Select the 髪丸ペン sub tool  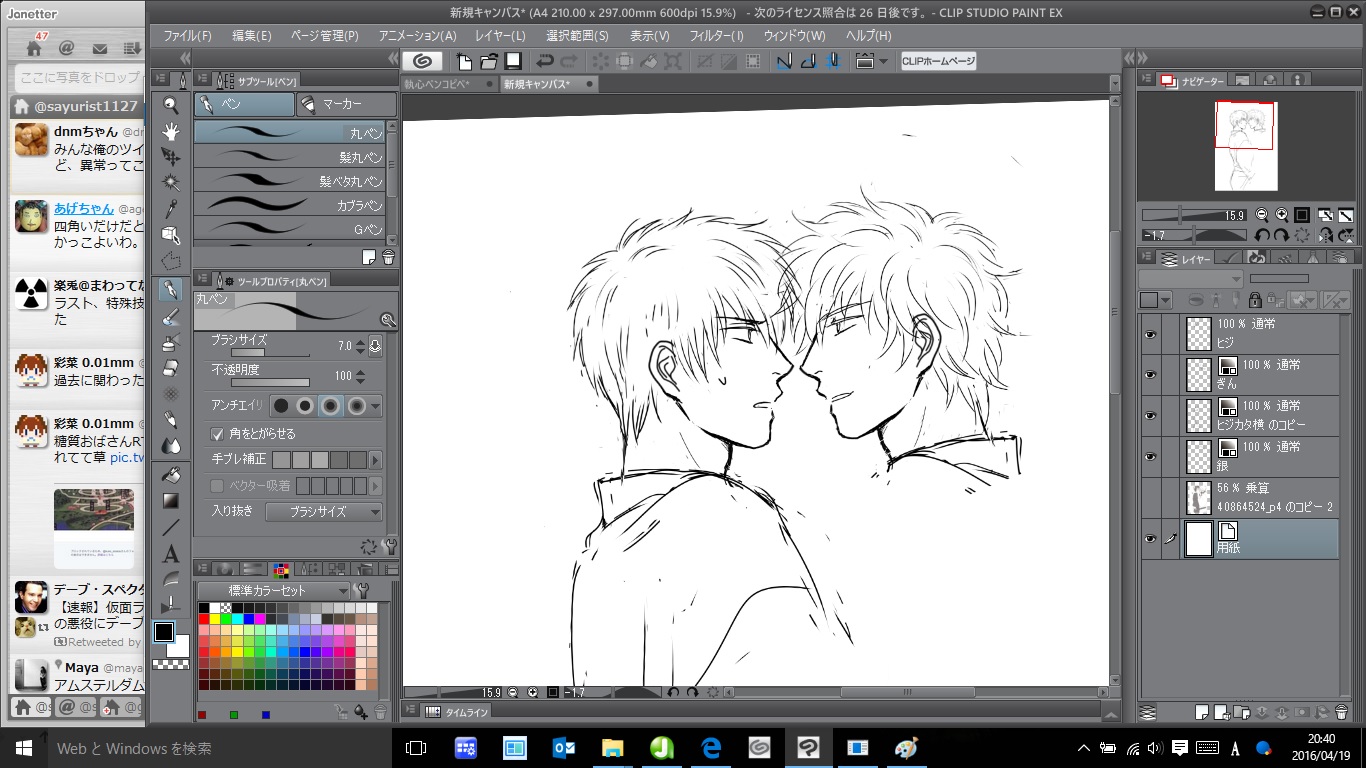click(x=290, y=158)
